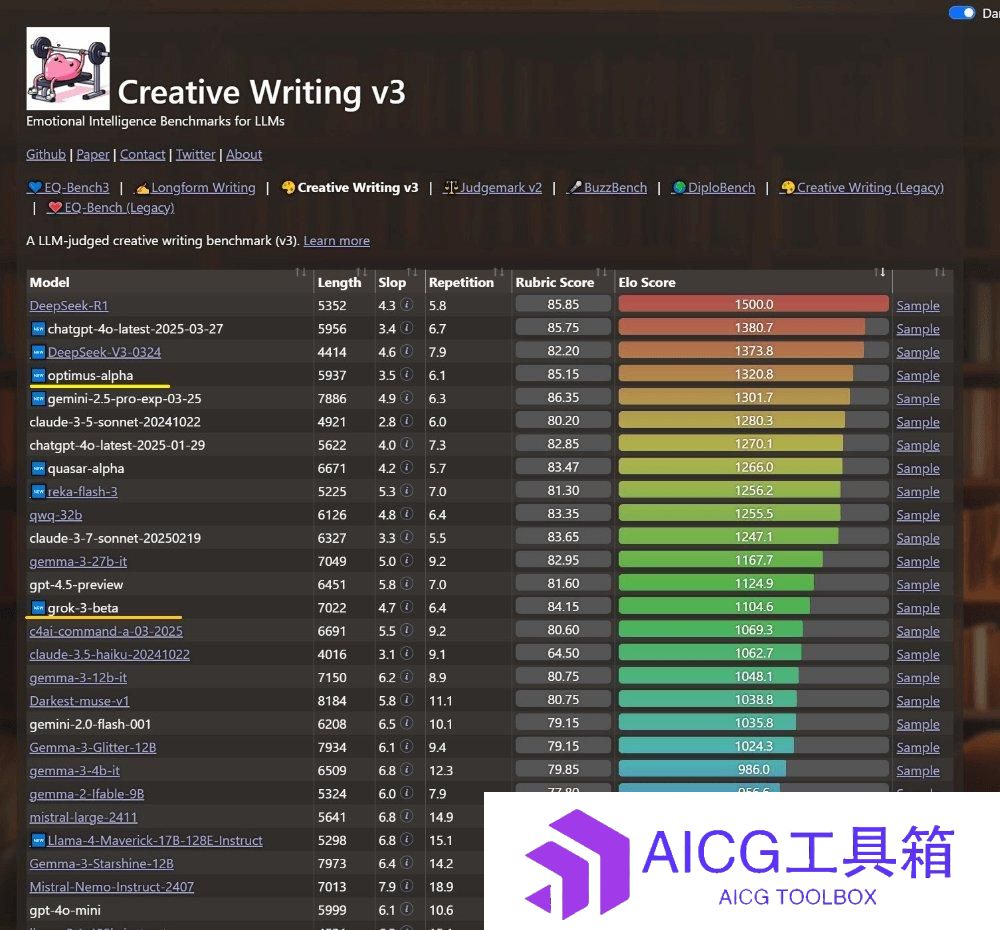Screen dimensions: 1000x930
Task: Click Slop info icon for gemini-2.5-pro-exp-03-25
Action: (x=407, y=398)
